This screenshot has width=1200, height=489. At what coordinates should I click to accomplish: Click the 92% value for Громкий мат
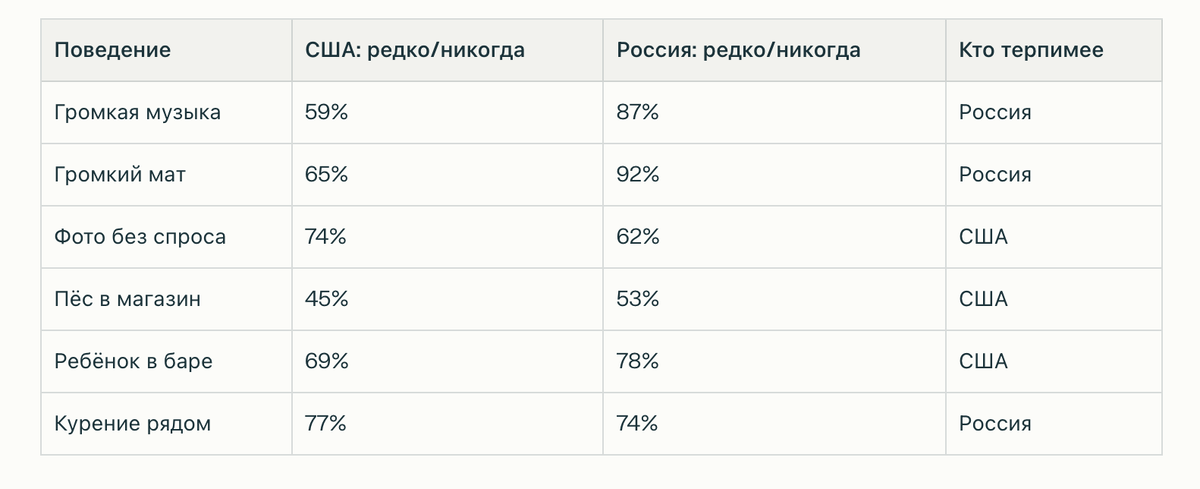pos(637,175)
